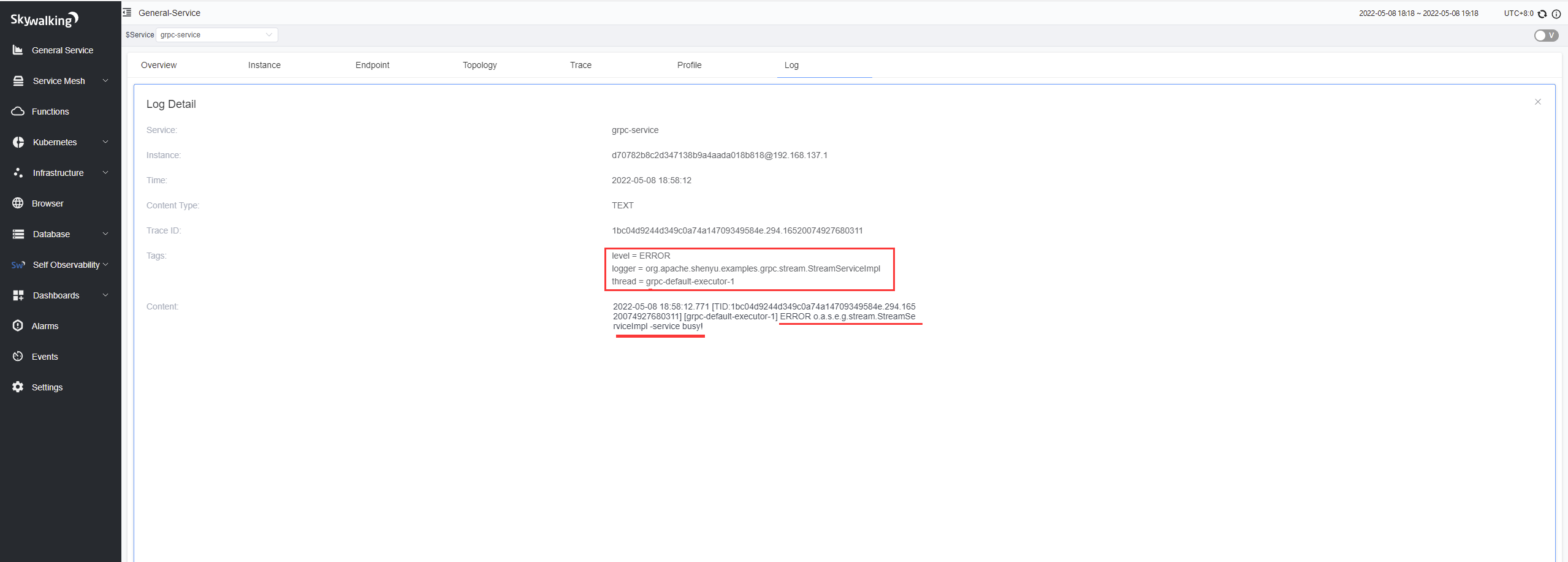Viewport: 1568px width, 562px height.
Task: Open the grpc-service selector dropdown
Action: 216,35
